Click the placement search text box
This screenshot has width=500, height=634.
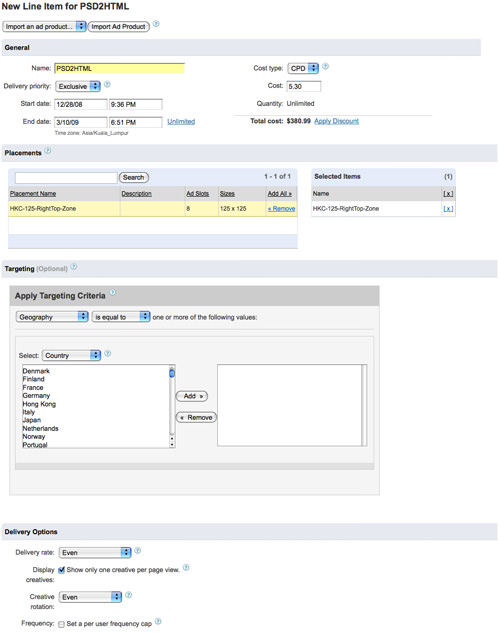click(x=66, y=178)
